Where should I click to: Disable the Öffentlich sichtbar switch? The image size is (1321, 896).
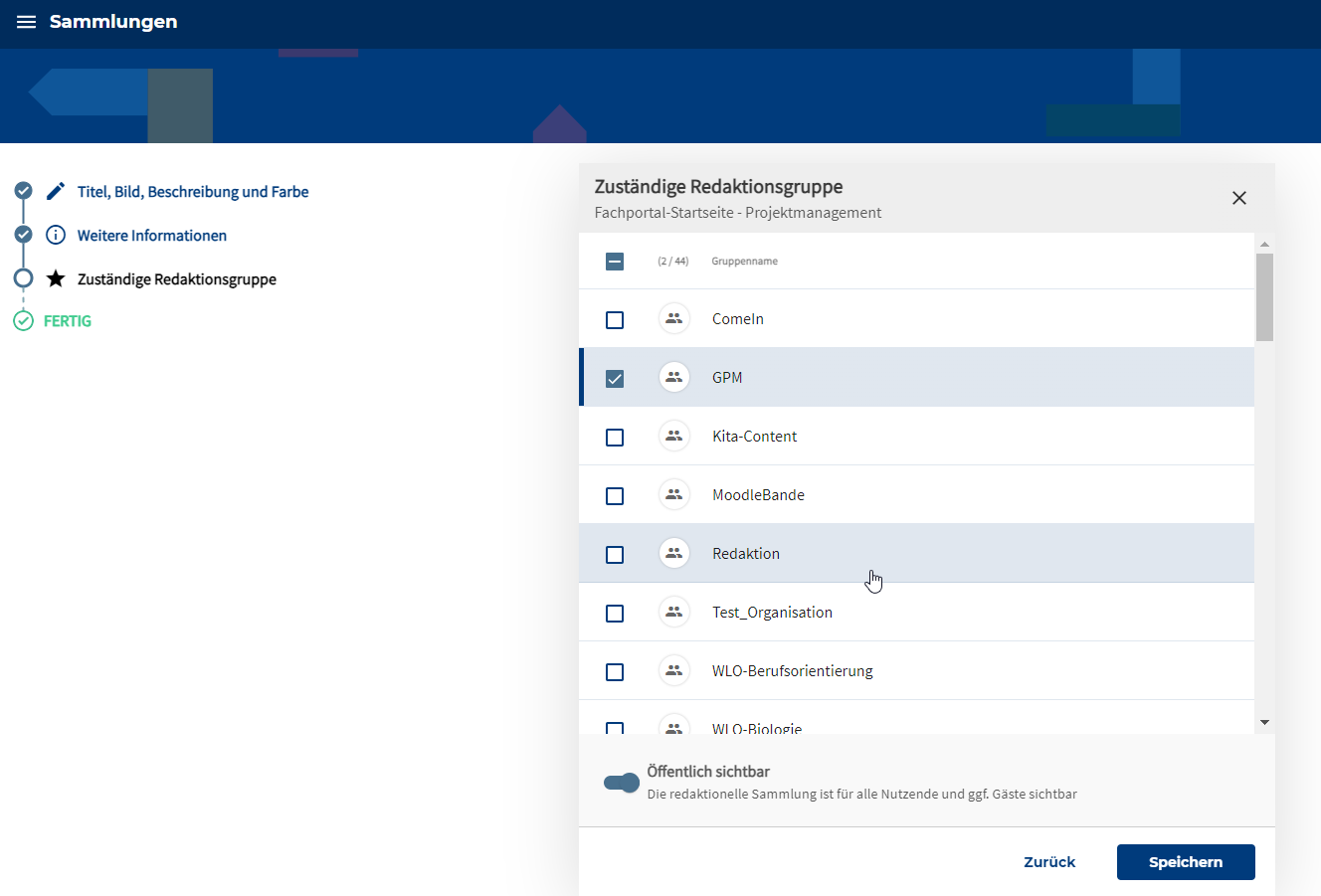coord(622,783)
